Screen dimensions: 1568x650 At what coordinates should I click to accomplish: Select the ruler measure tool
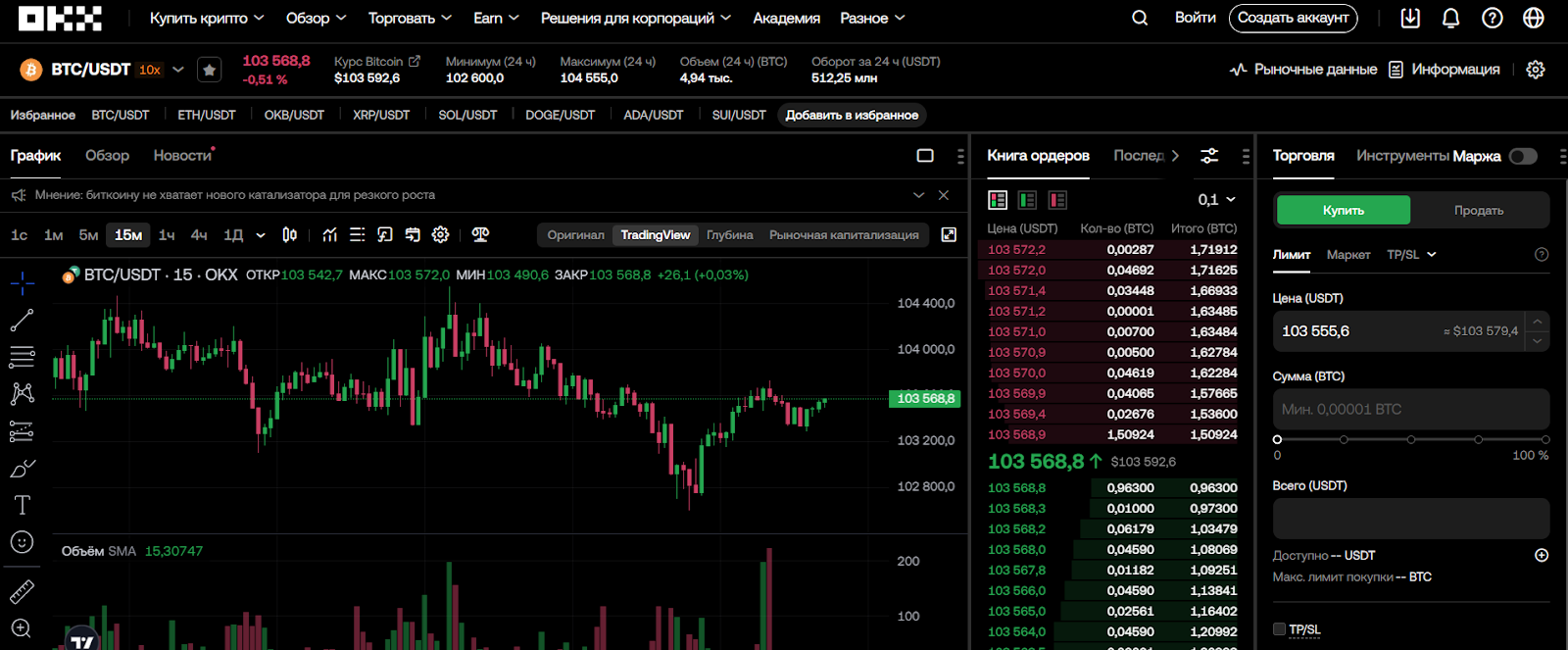(x=22, y=591)
